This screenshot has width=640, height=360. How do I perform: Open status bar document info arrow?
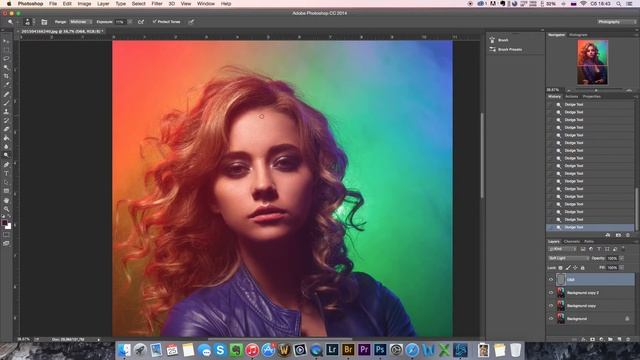coord(98,339)
